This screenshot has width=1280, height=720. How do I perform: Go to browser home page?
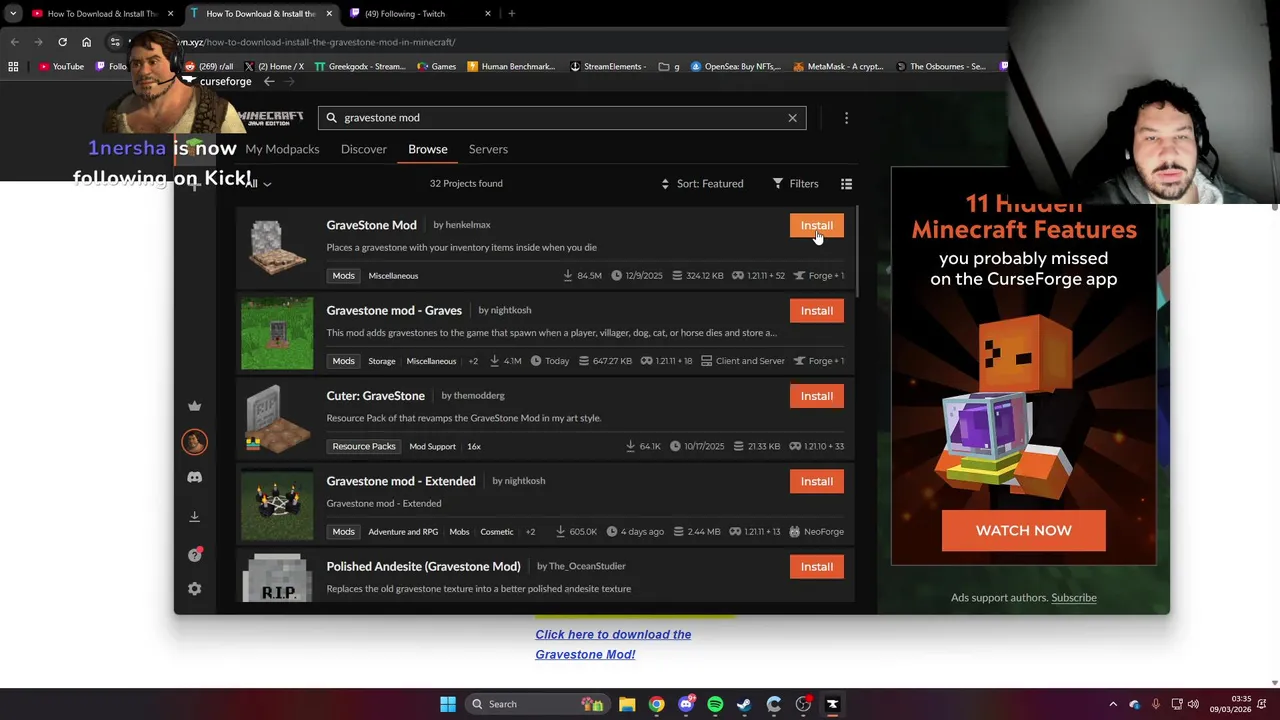pos(86,42)
